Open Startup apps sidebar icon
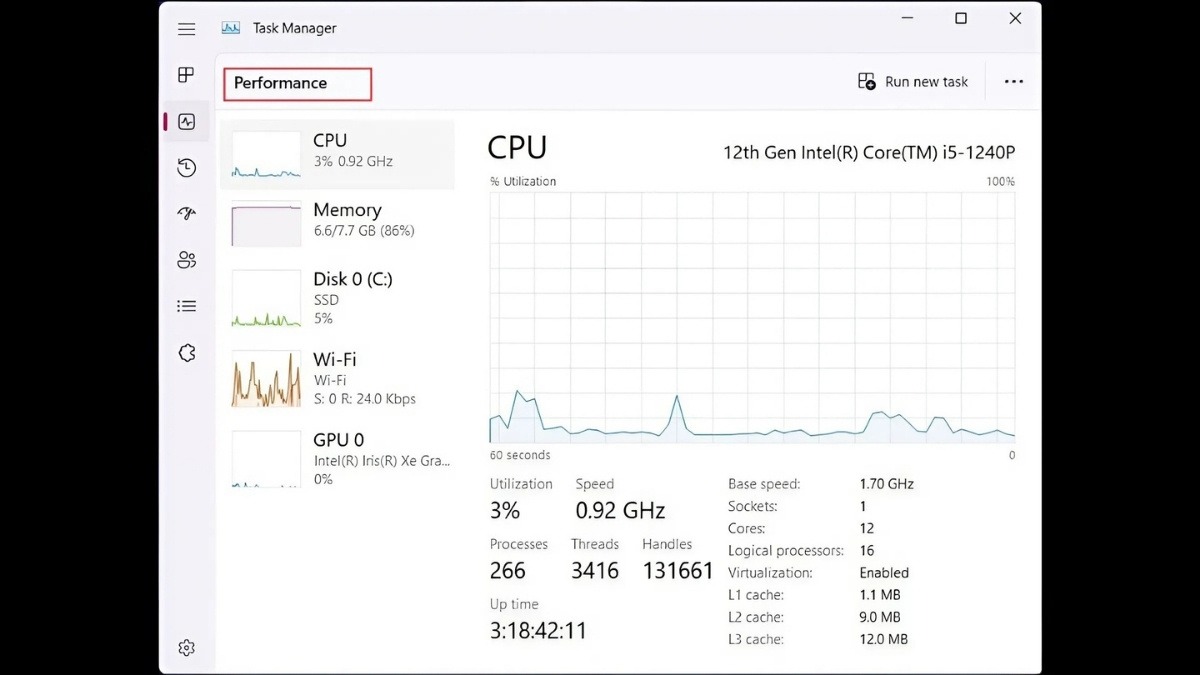 pos(186,214)
